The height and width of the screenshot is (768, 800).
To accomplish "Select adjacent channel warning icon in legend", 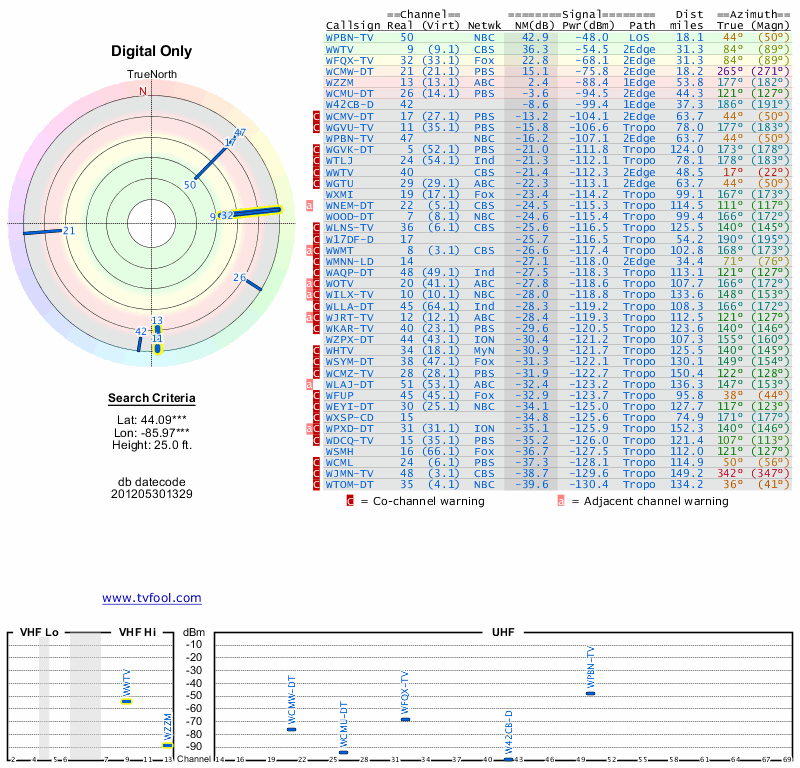I will 561,501.
